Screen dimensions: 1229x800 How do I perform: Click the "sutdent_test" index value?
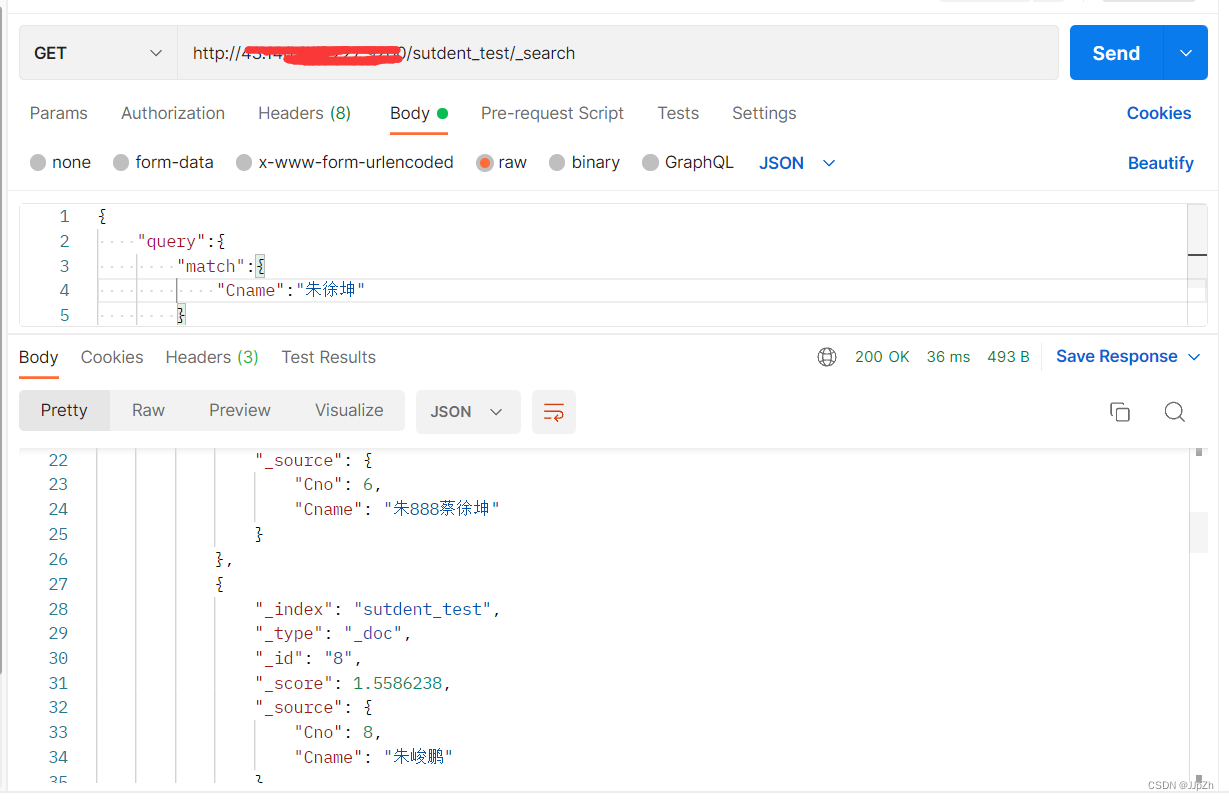click(x=423, y=609)
